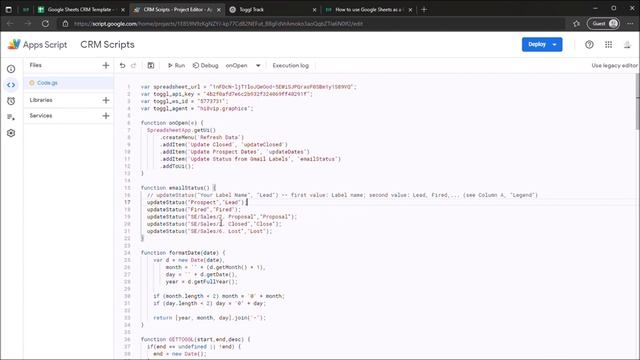Open a new browser tab
The height and width of the screenshot is (360, 640).
(x=424, y=9)
